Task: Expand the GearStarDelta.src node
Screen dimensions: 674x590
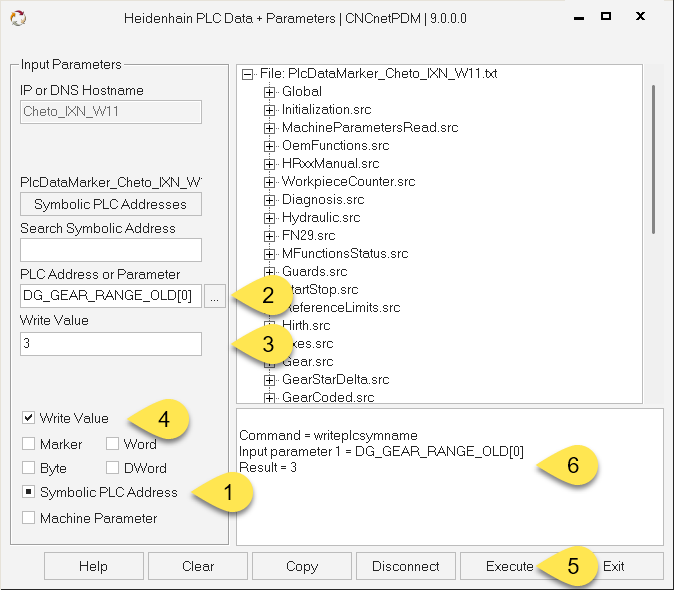Action: pos(269,380)
